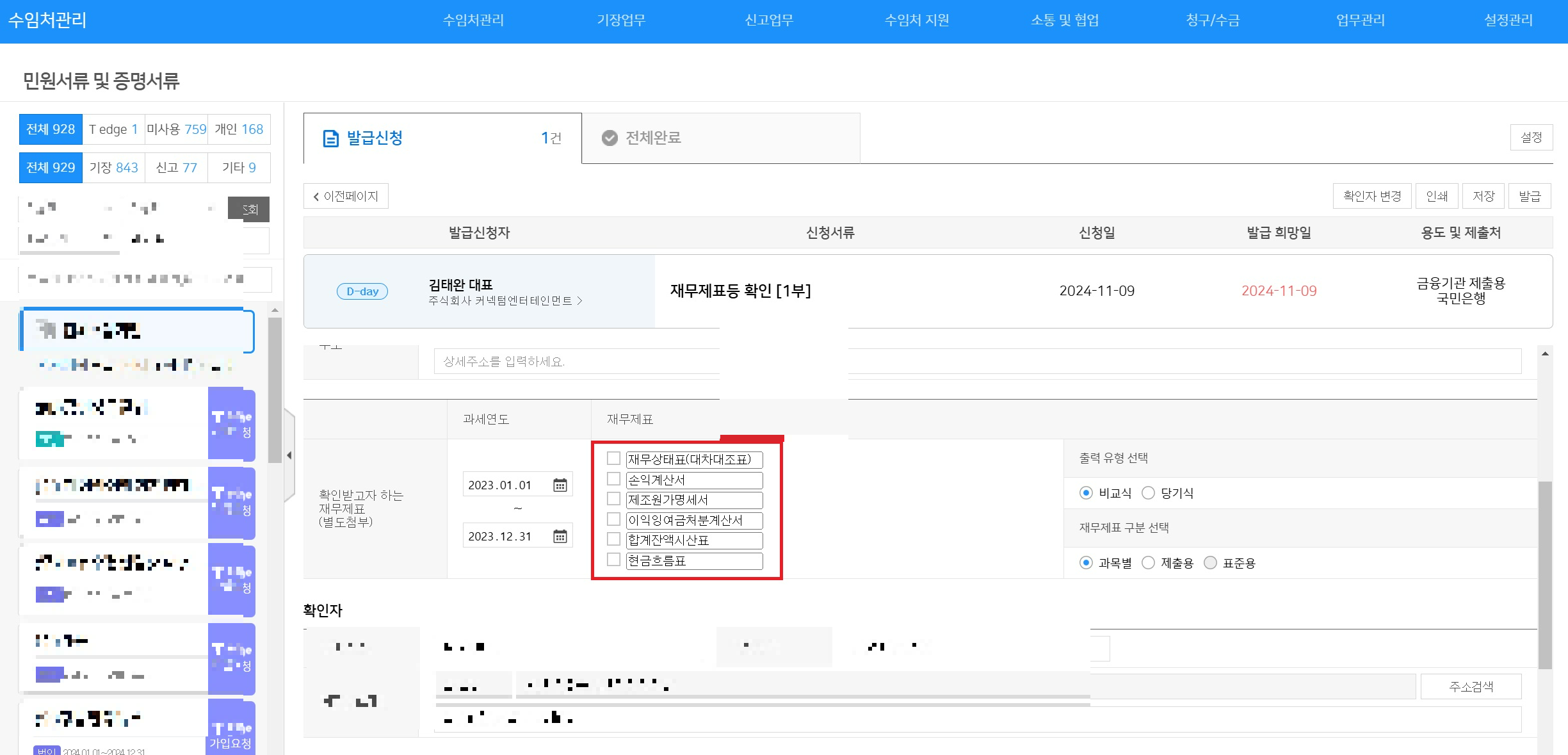
Task: Click the 전체완료 checkmark icon
Action: click(610, 138)
